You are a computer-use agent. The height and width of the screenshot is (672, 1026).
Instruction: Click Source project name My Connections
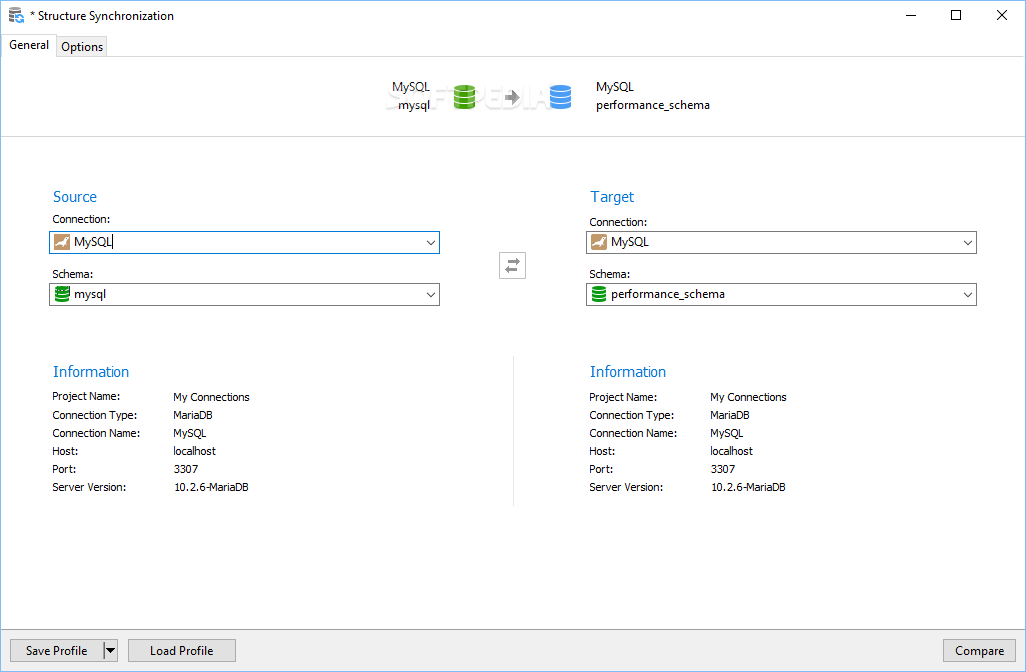(211, 397)
